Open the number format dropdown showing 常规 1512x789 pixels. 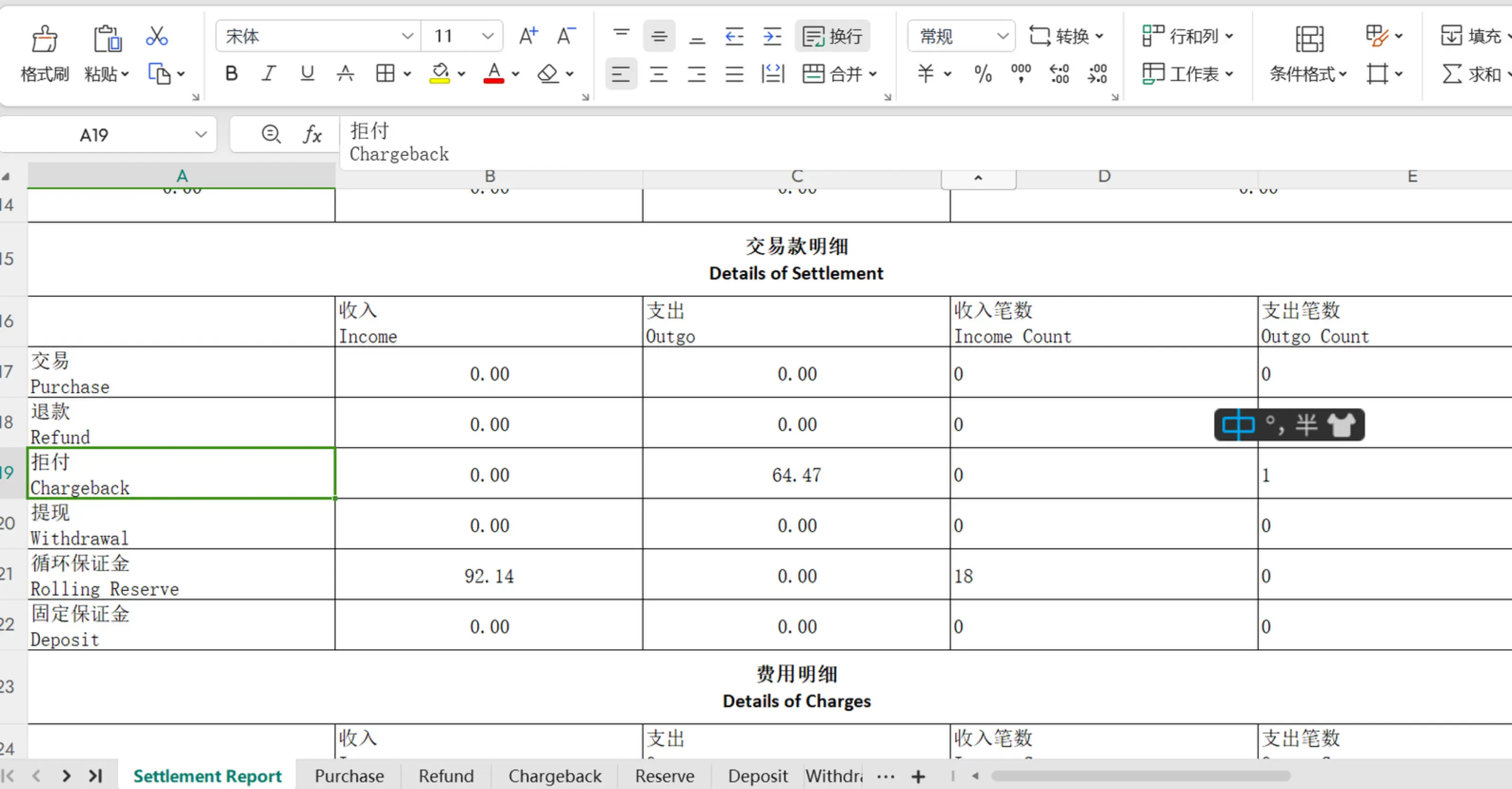(x=1003, y=36)
